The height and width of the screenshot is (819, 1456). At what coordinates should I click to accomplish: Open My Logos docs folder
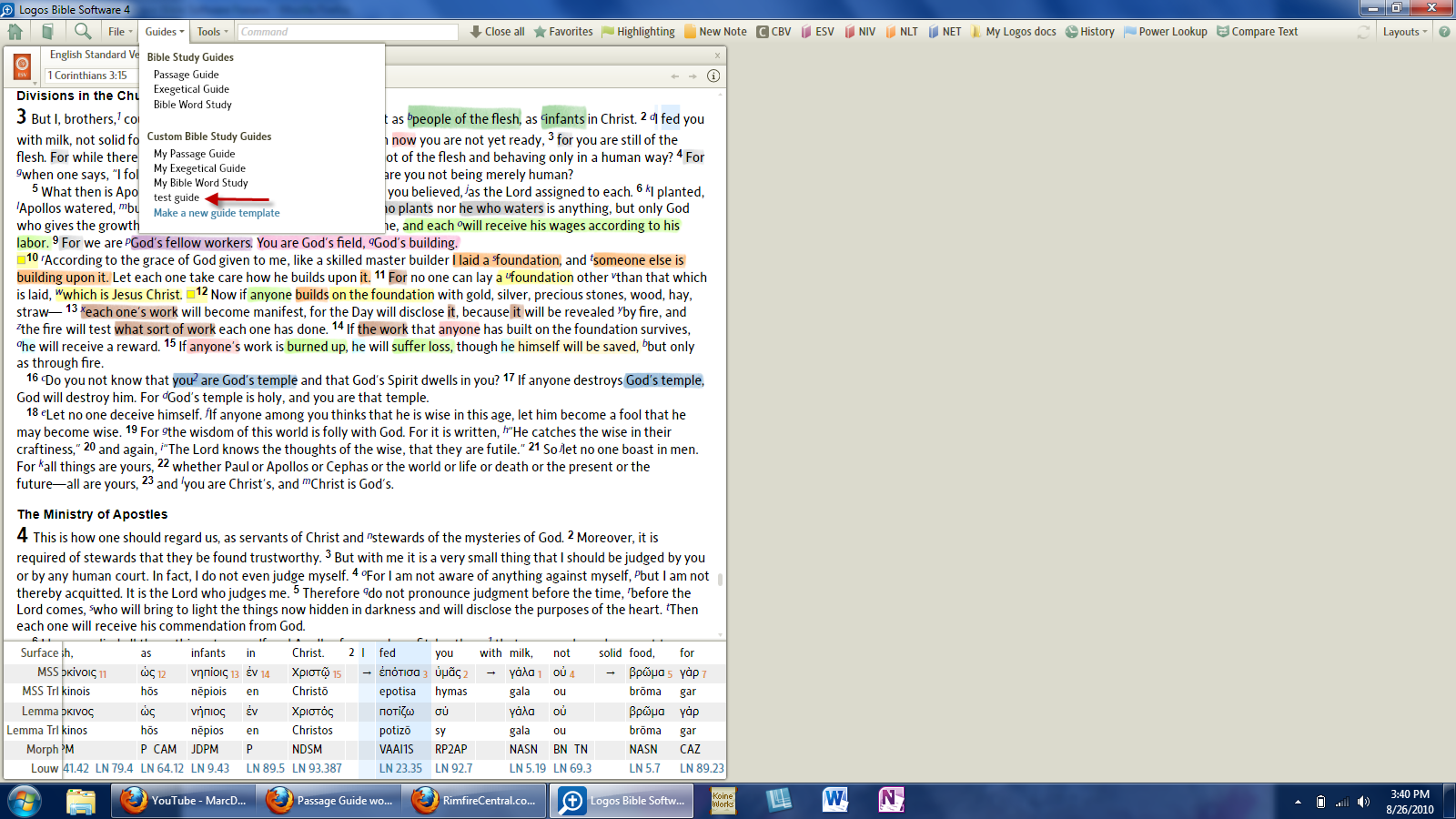click(x=1014, y=32)
